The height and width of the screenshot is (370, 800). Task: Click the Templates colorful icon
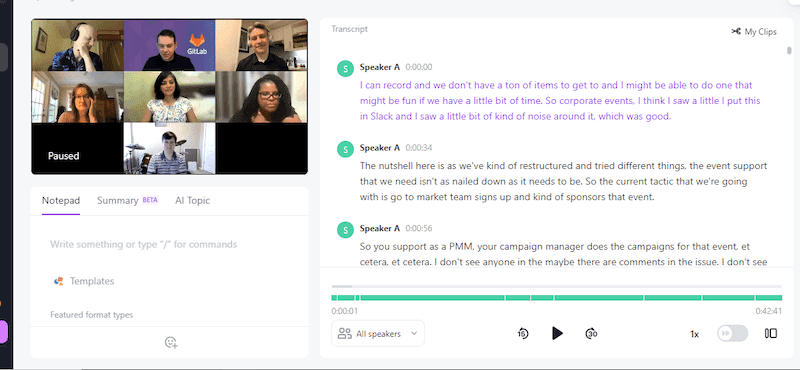[x=59, y=281]
